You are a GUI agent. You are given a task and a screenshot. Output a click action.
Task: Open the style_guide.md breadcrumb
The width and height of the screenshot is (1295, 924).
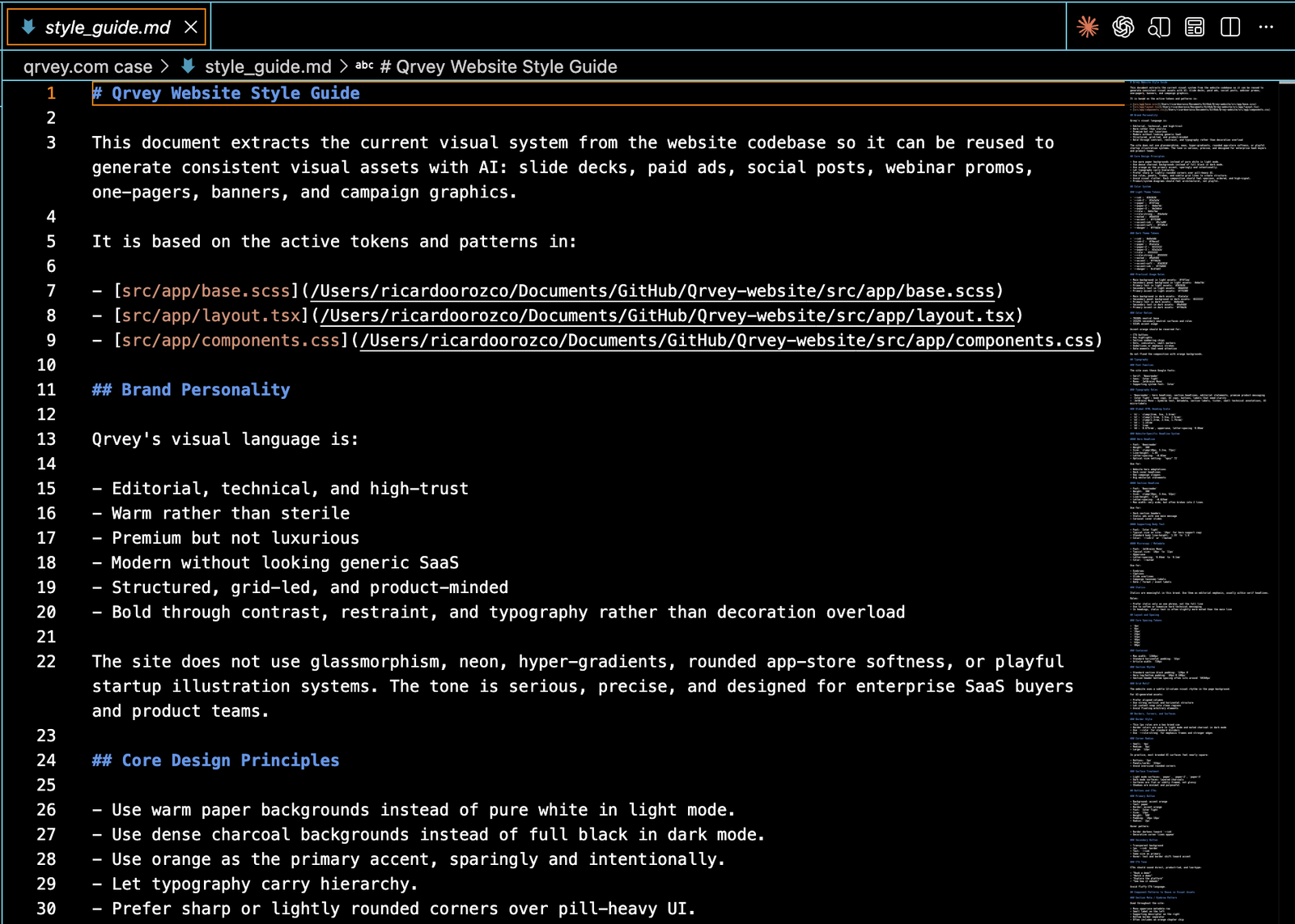pos(268,67)
